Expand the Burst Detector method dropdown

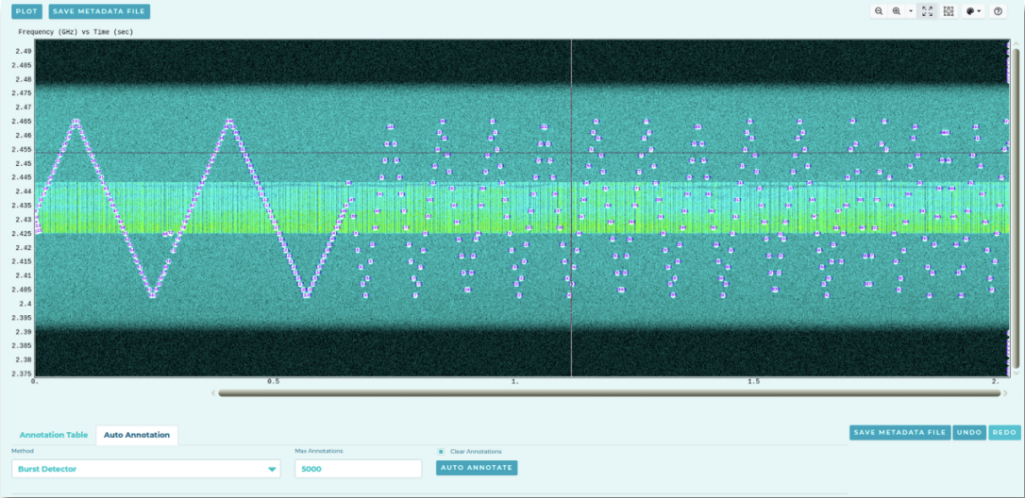(146, 469)
